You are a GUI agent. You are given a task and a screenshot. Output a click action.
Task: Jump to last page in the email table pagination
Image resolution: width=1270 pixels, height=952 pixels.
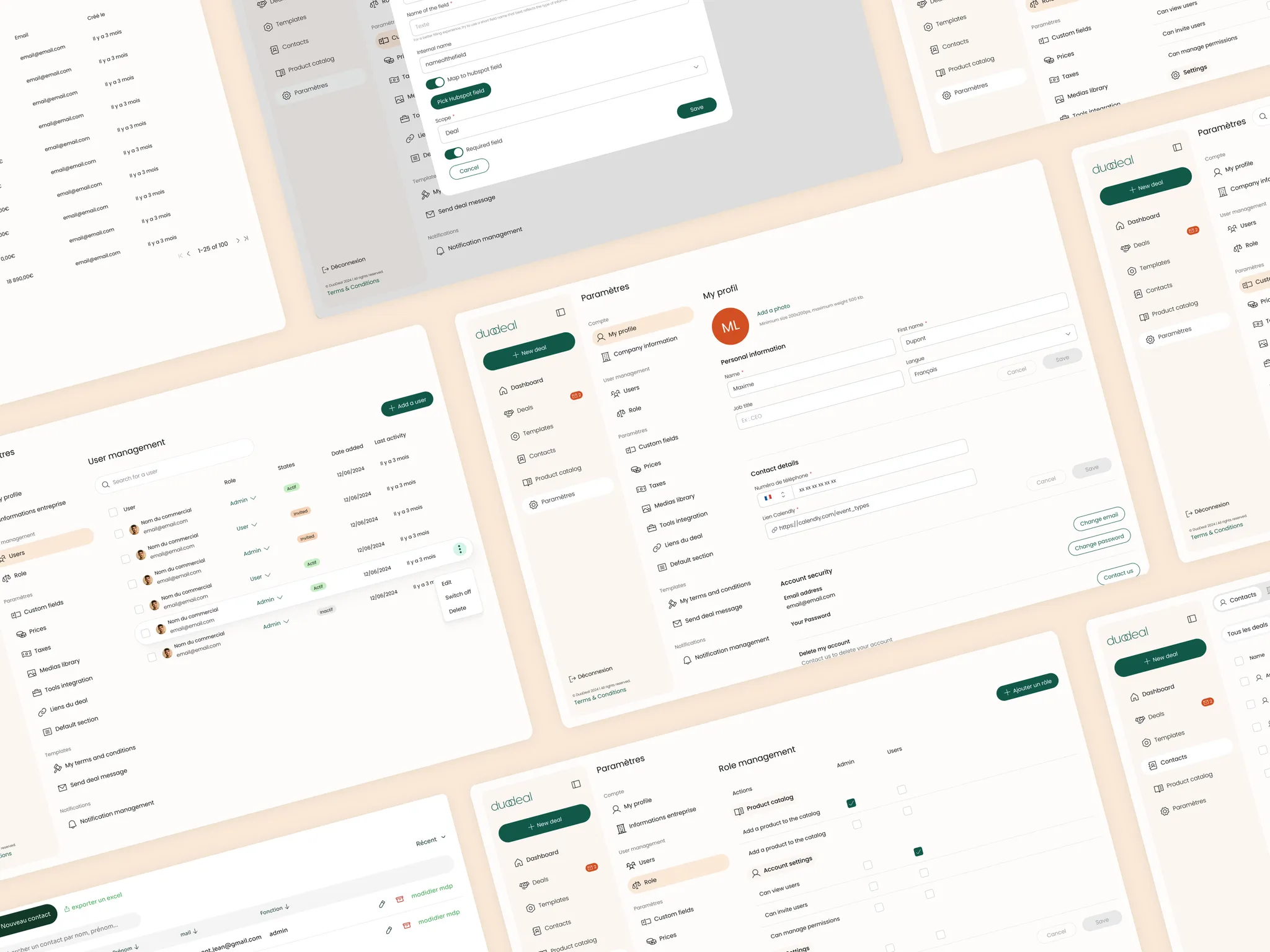tap(246, 238)
